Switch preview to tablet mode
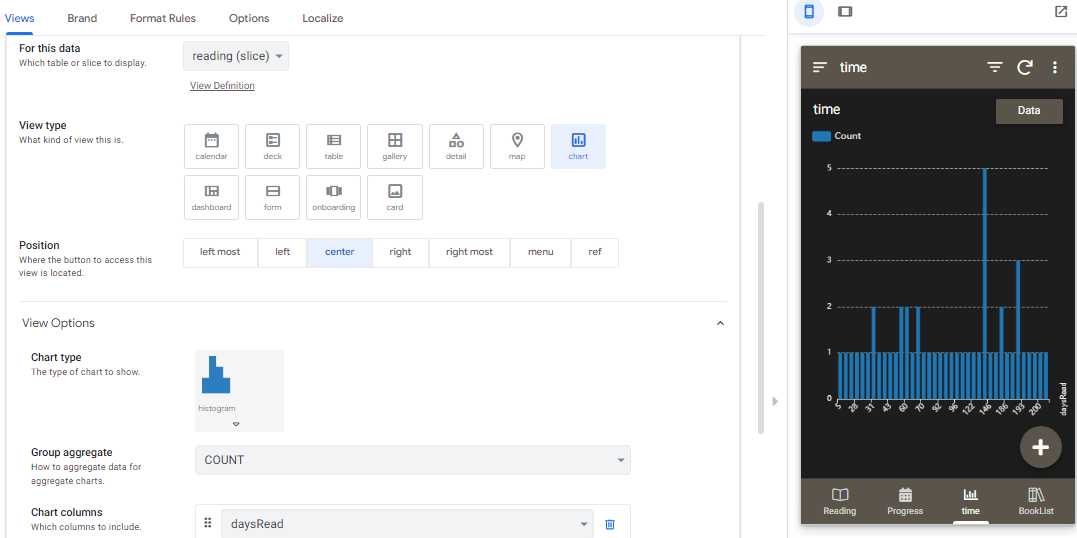Viewport: 1077px width, 538px height. [x=845, y=12]
